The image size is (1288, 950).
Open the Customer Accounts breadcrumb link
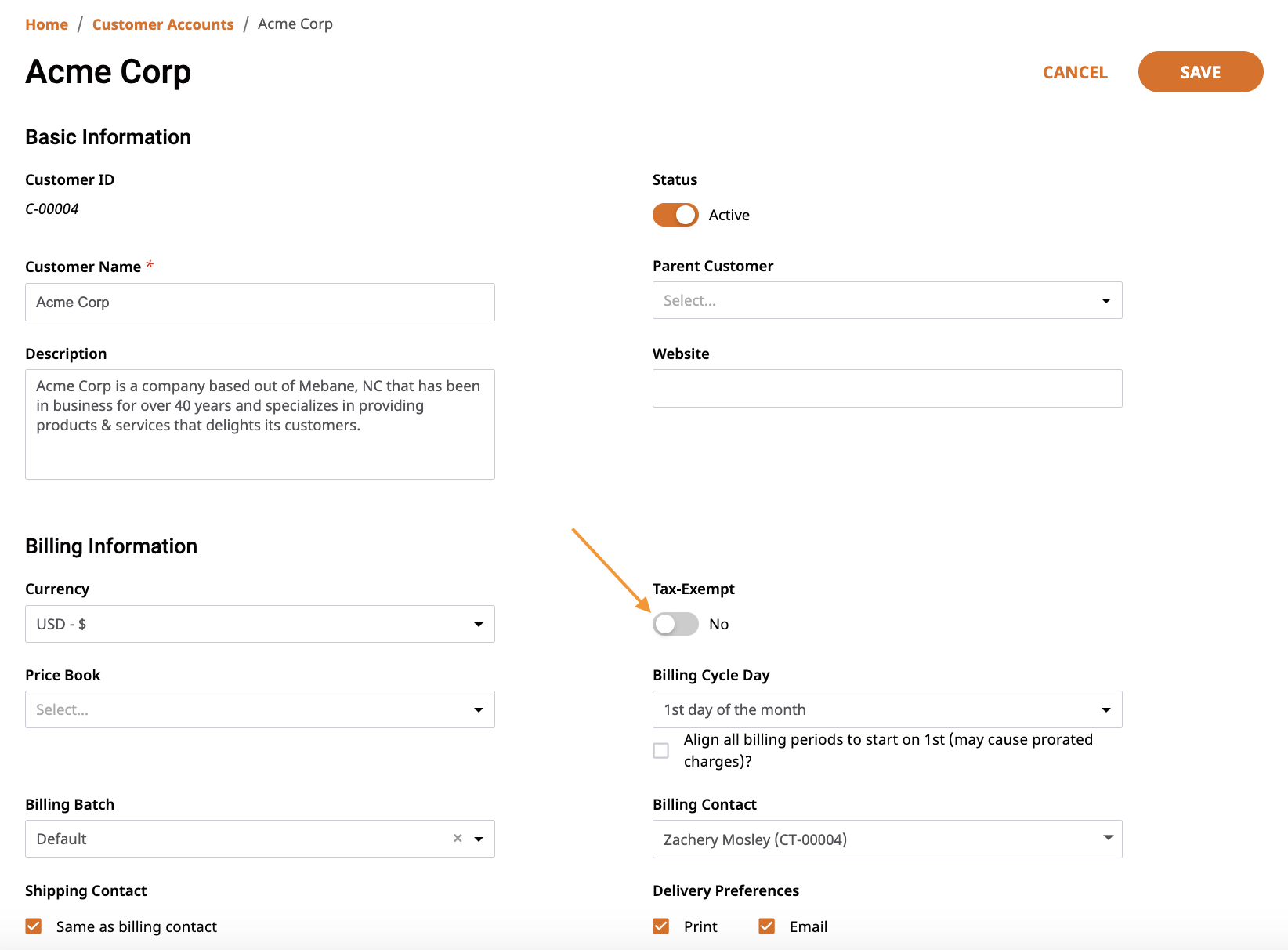(163, 24)
